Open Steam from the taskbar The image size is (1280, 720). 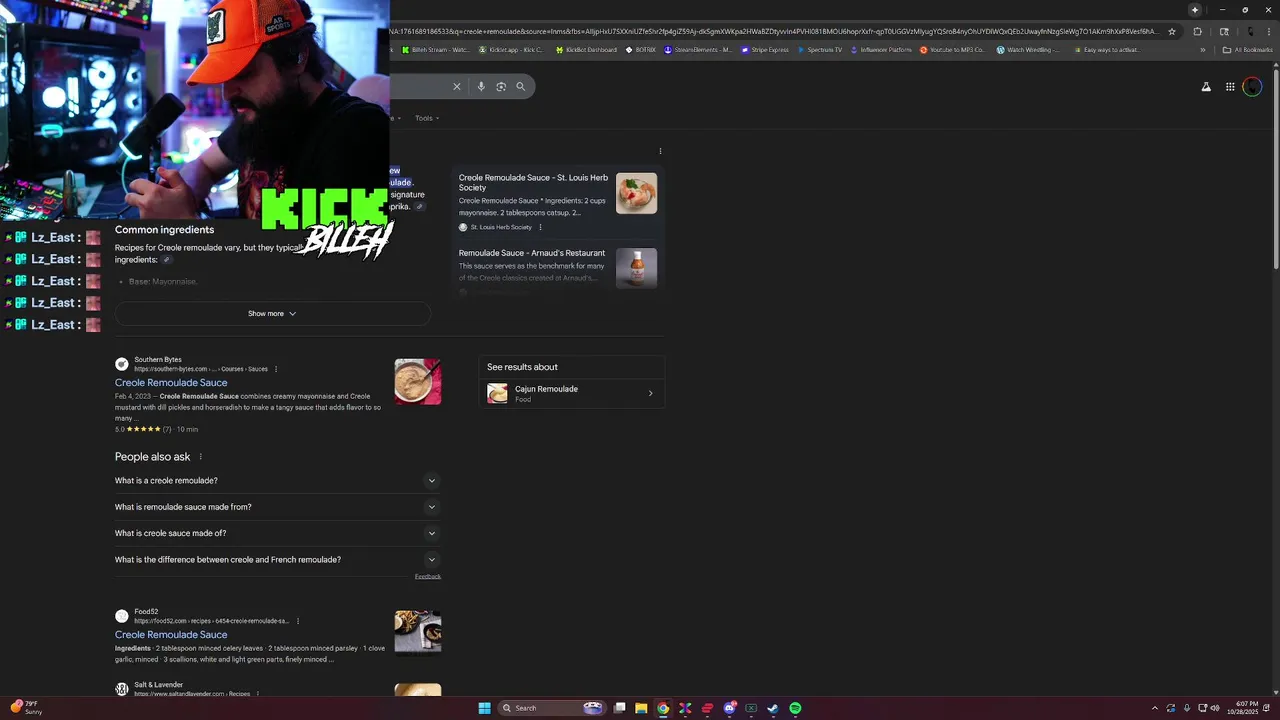(773, 708)
